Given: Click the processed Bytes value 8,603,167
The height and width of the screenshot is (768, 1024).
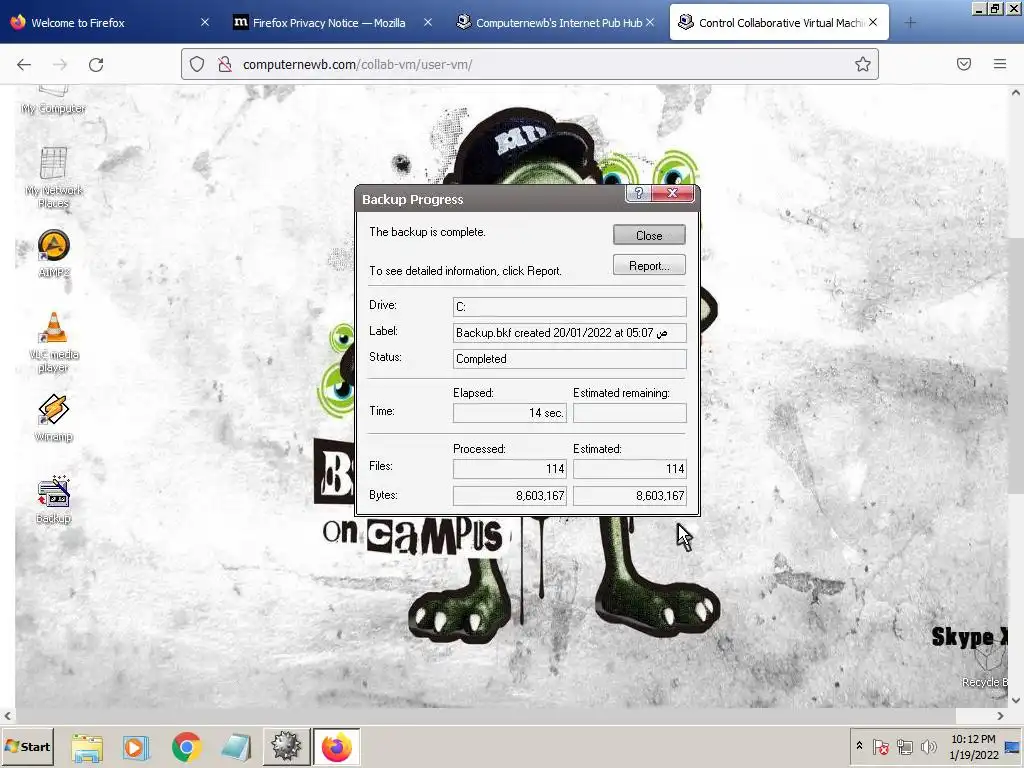Looking at the screenshot, I should [509, 496].
